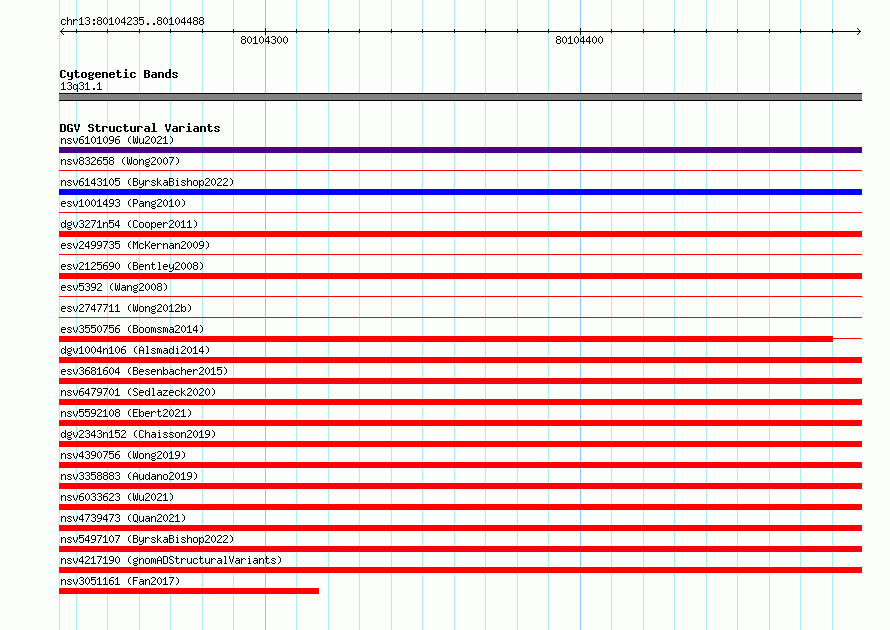Screen dimensions: 890x630
Task: Open the nsv6143105 (ByrskaBishop2022) variant label
Action: (147, 182)
